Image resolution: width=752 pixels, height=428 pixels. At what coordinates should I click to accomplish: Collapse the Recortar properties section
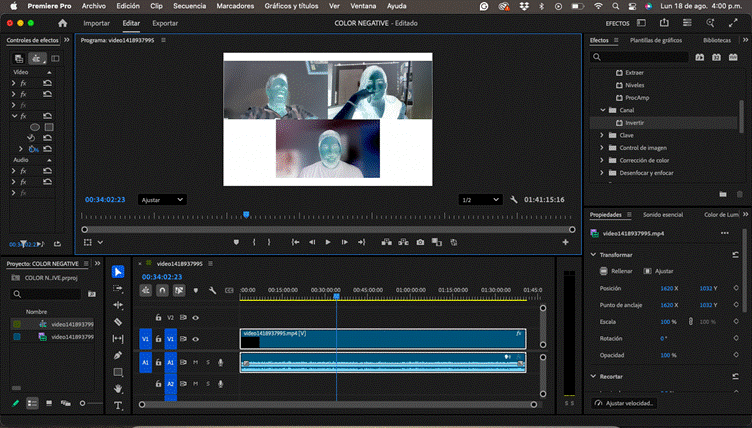[593, 377]
